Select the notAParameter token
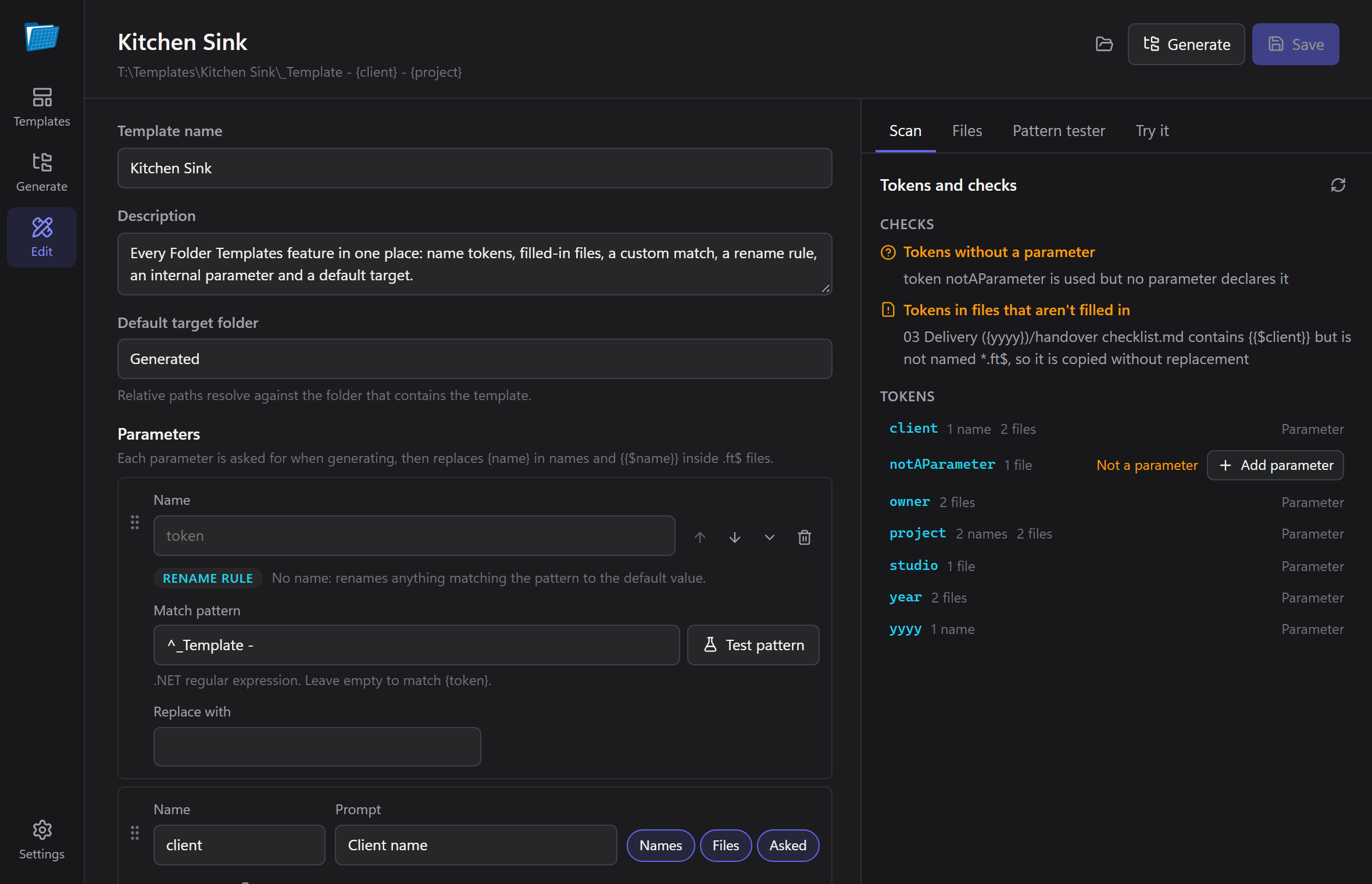This screenshot has width=1372, height=884. (942, 465)
